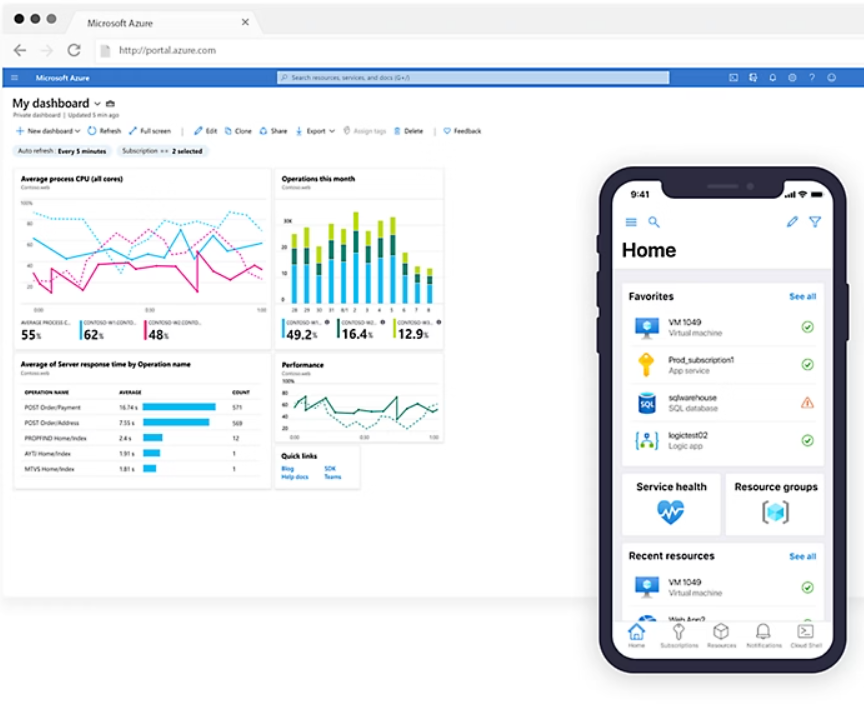This screenshot has width=864, height=718.
Task: Open logictest02 Logic app favorite
Action: pos(723,440)
